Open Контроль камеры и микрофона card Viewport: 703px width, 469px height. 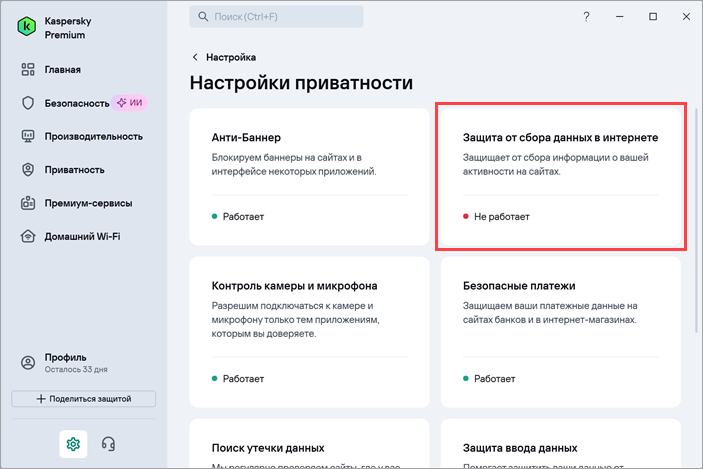[309, 332]
